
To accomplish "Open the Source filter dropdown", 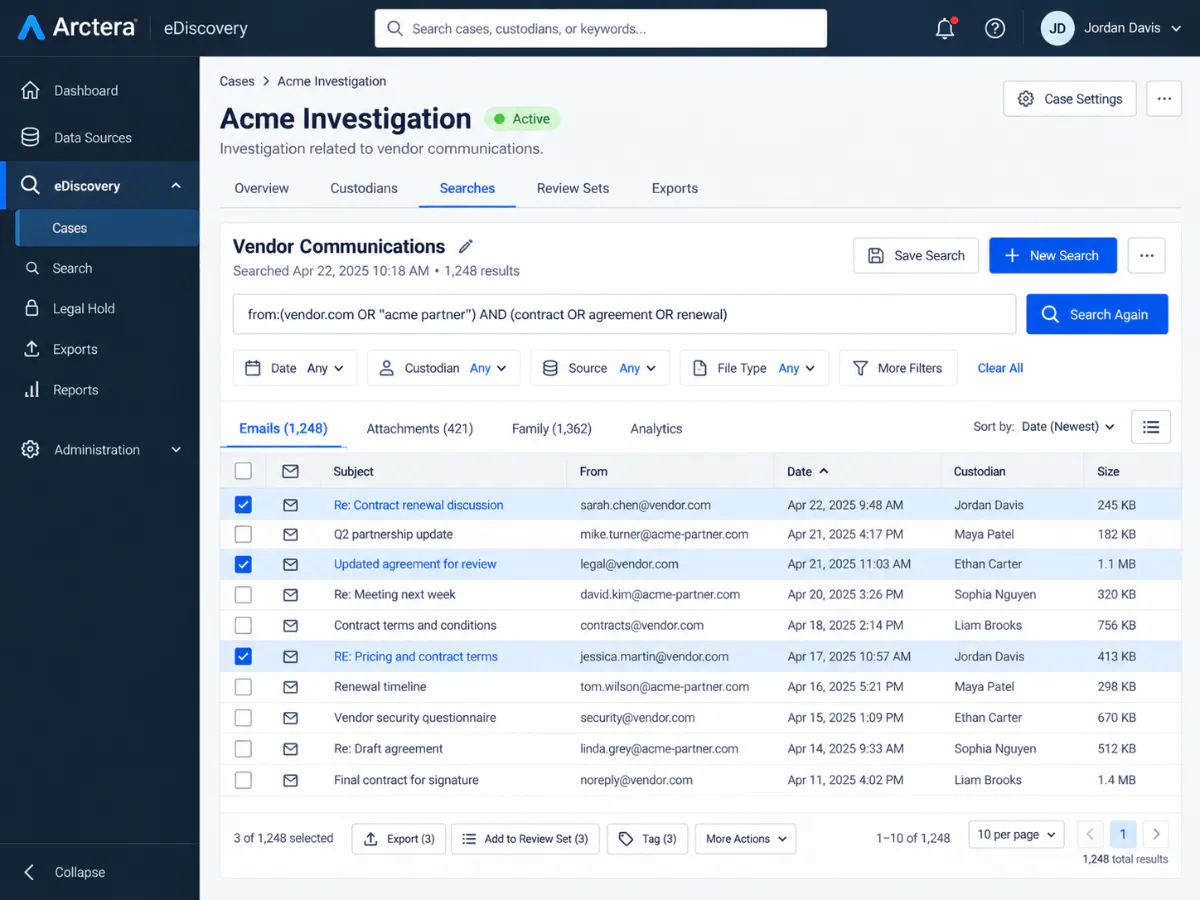I will pyautogui.click(x=600, y=368).
